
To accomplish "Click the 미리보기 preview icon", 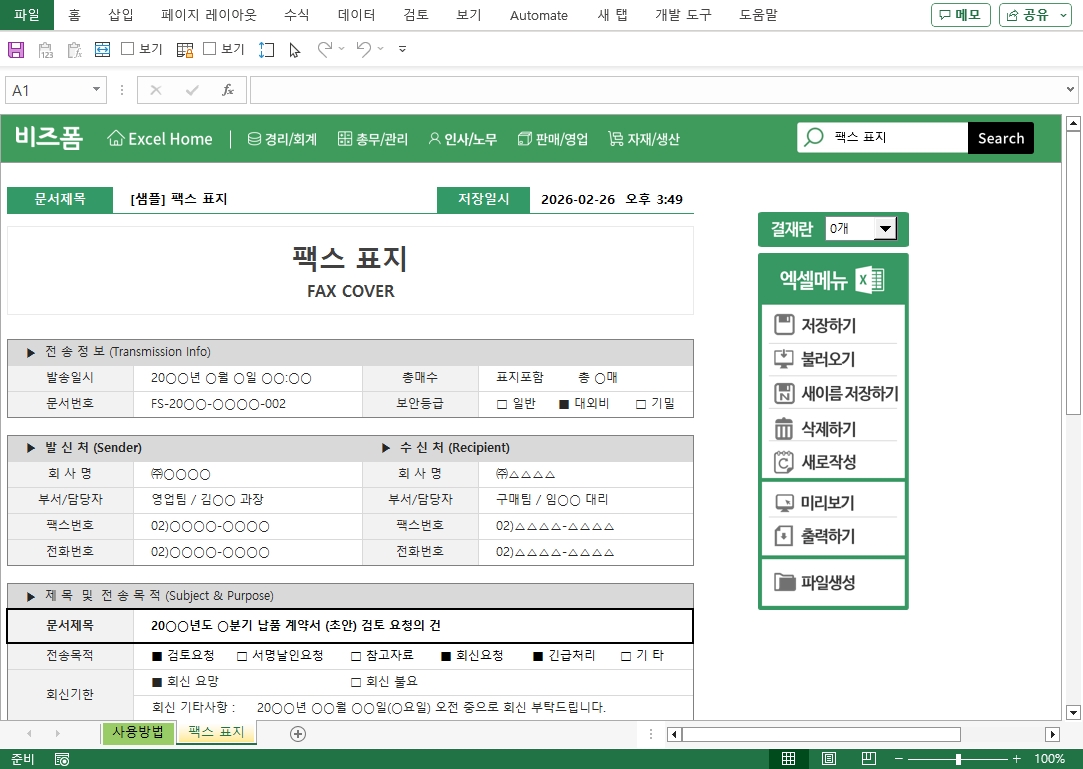I will (784, 503).
